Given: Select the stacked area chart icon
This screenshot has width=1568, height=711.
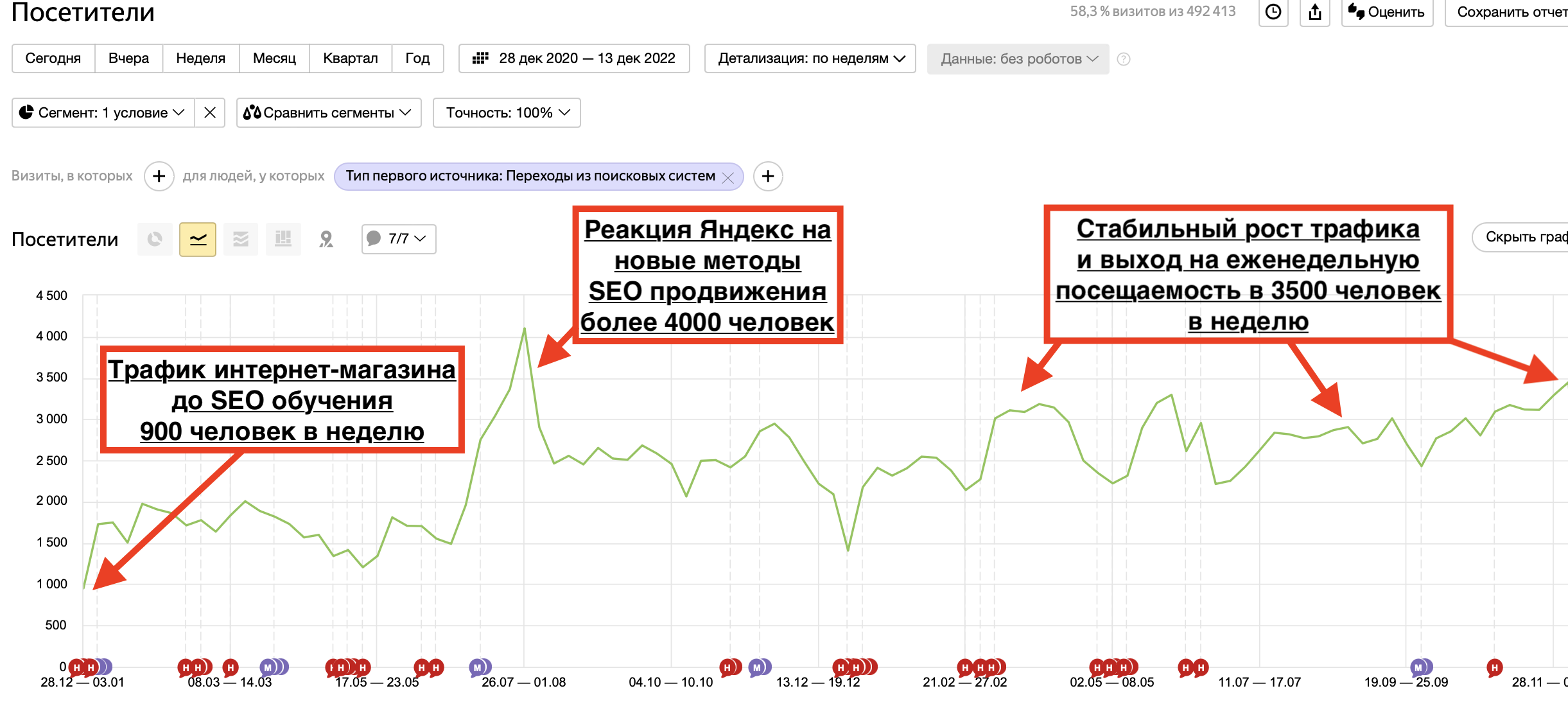Looking at the screenshot, I should pyautogui.click(x=241, y=240).
